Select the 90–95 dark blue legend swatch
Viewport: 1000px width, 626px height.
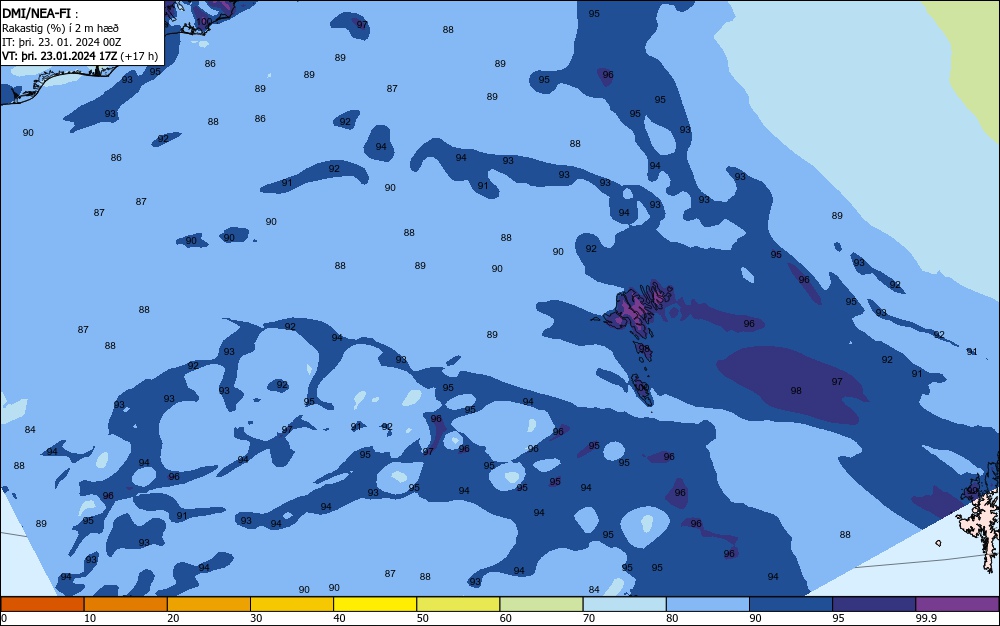pyautogui.click(x=791, y=604)
